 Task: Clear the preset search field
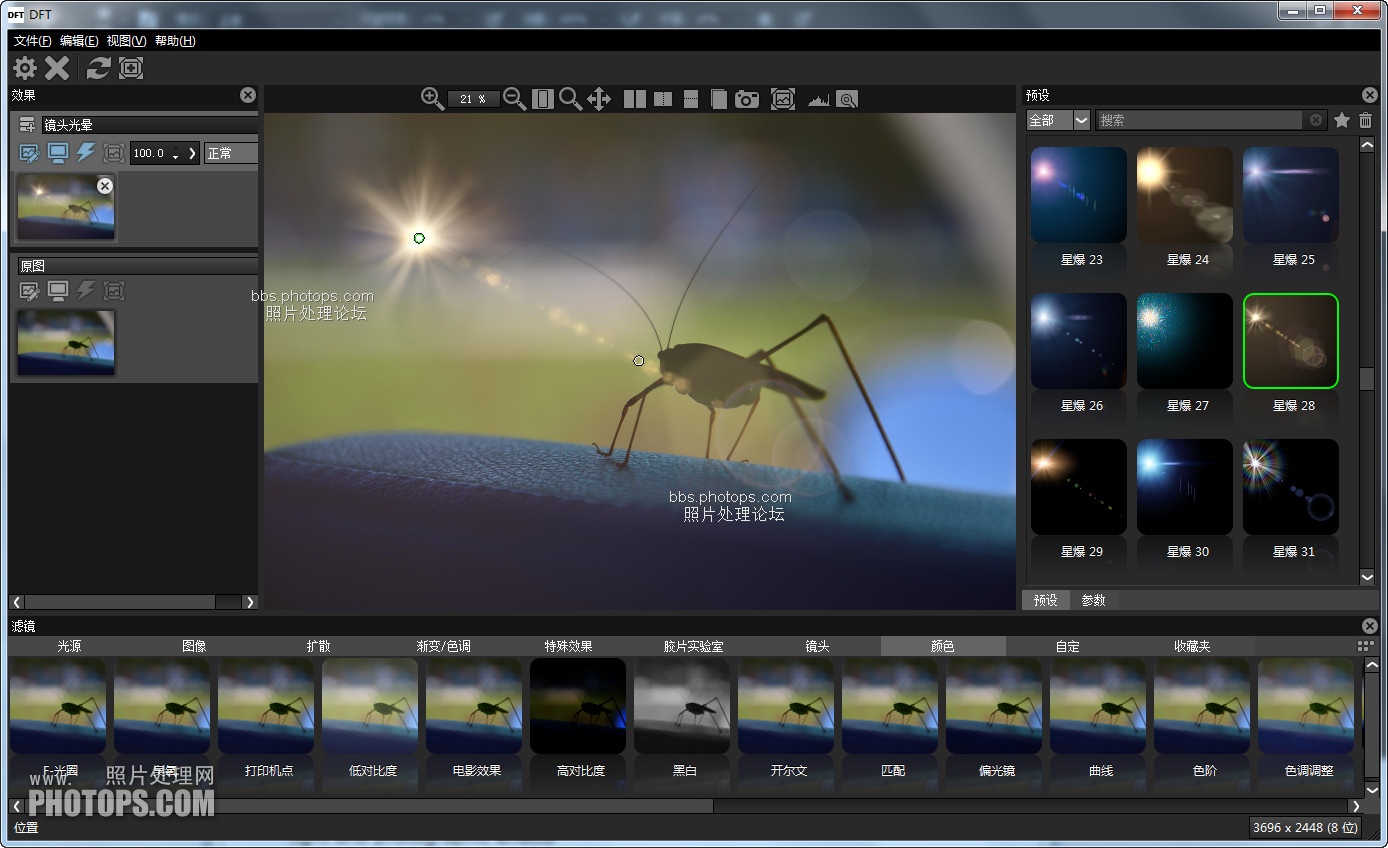click(x=1316, y=120)
